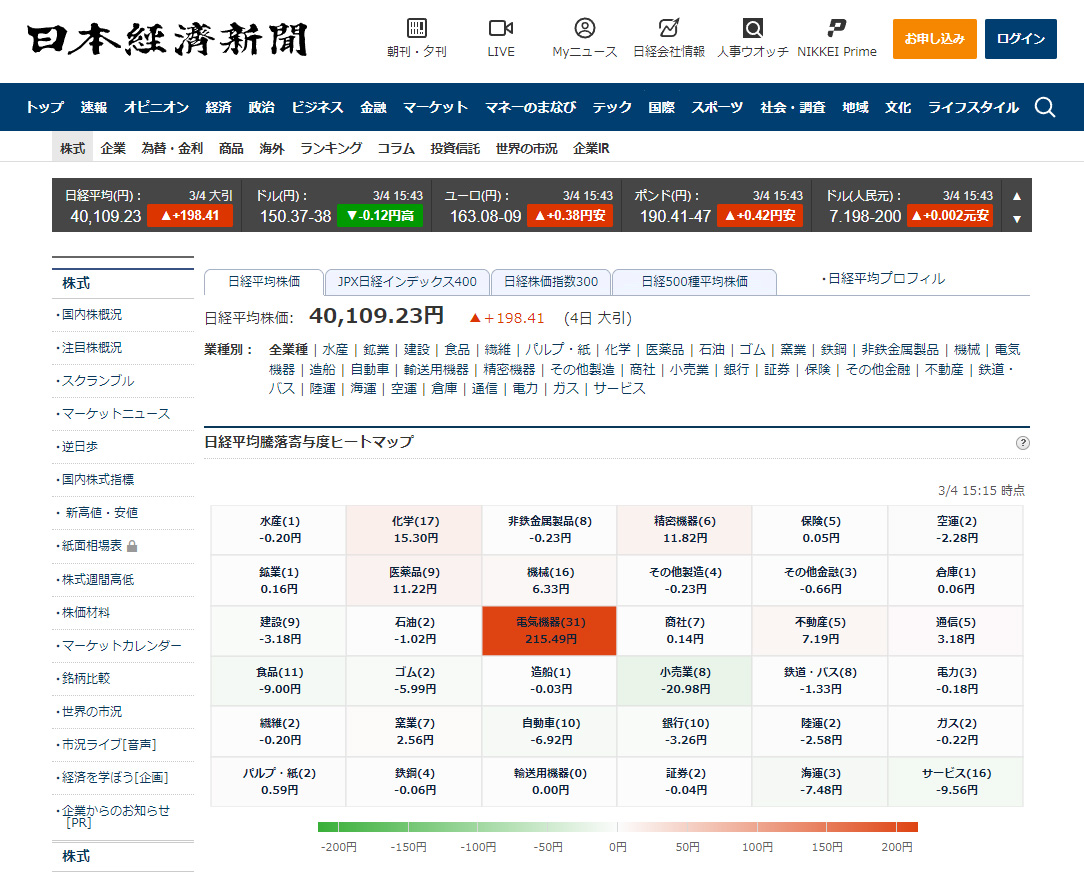Click the 日本経済新聞 logo

(167, 39)
